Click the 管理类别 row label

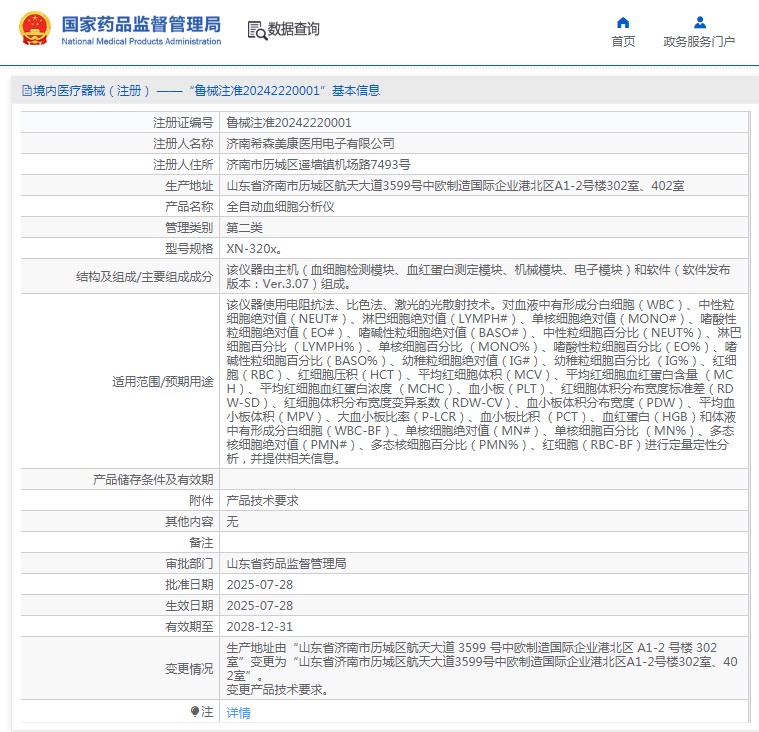[x=189, y=228]
